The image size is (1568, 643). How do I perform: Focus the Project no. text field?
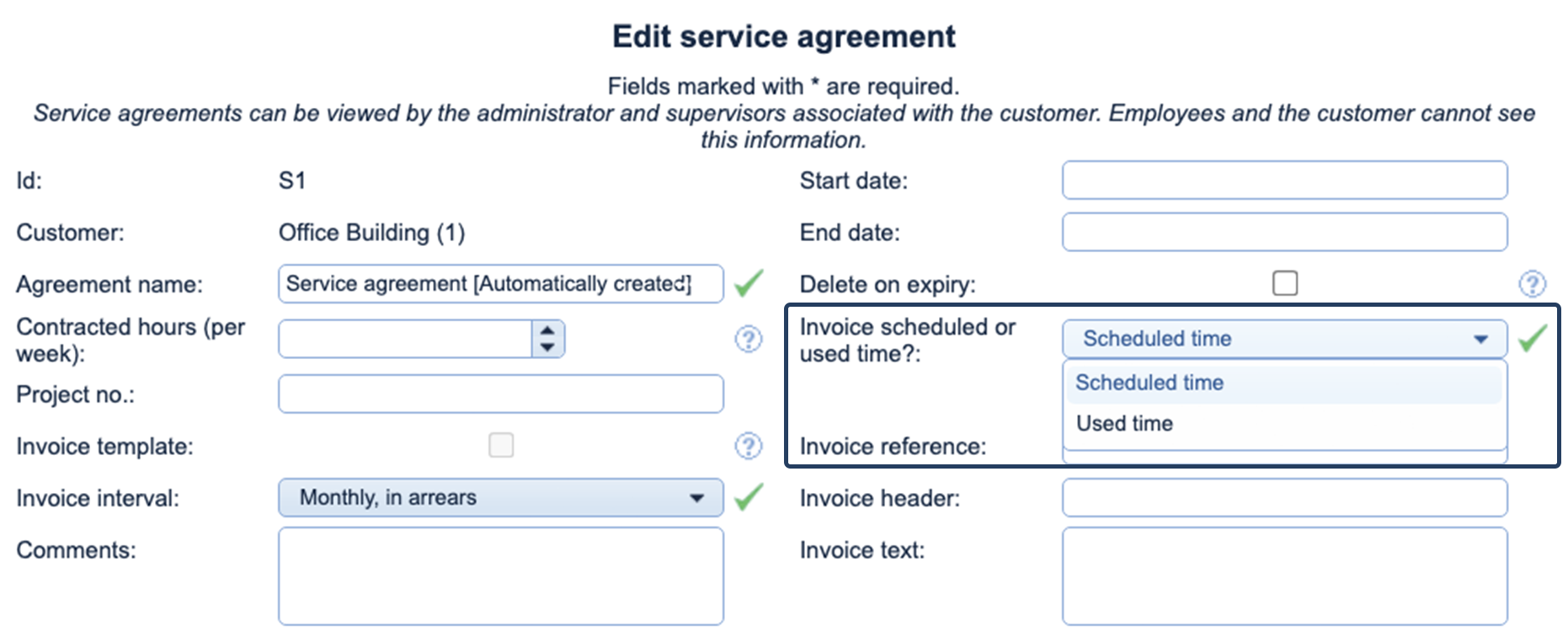501,394
